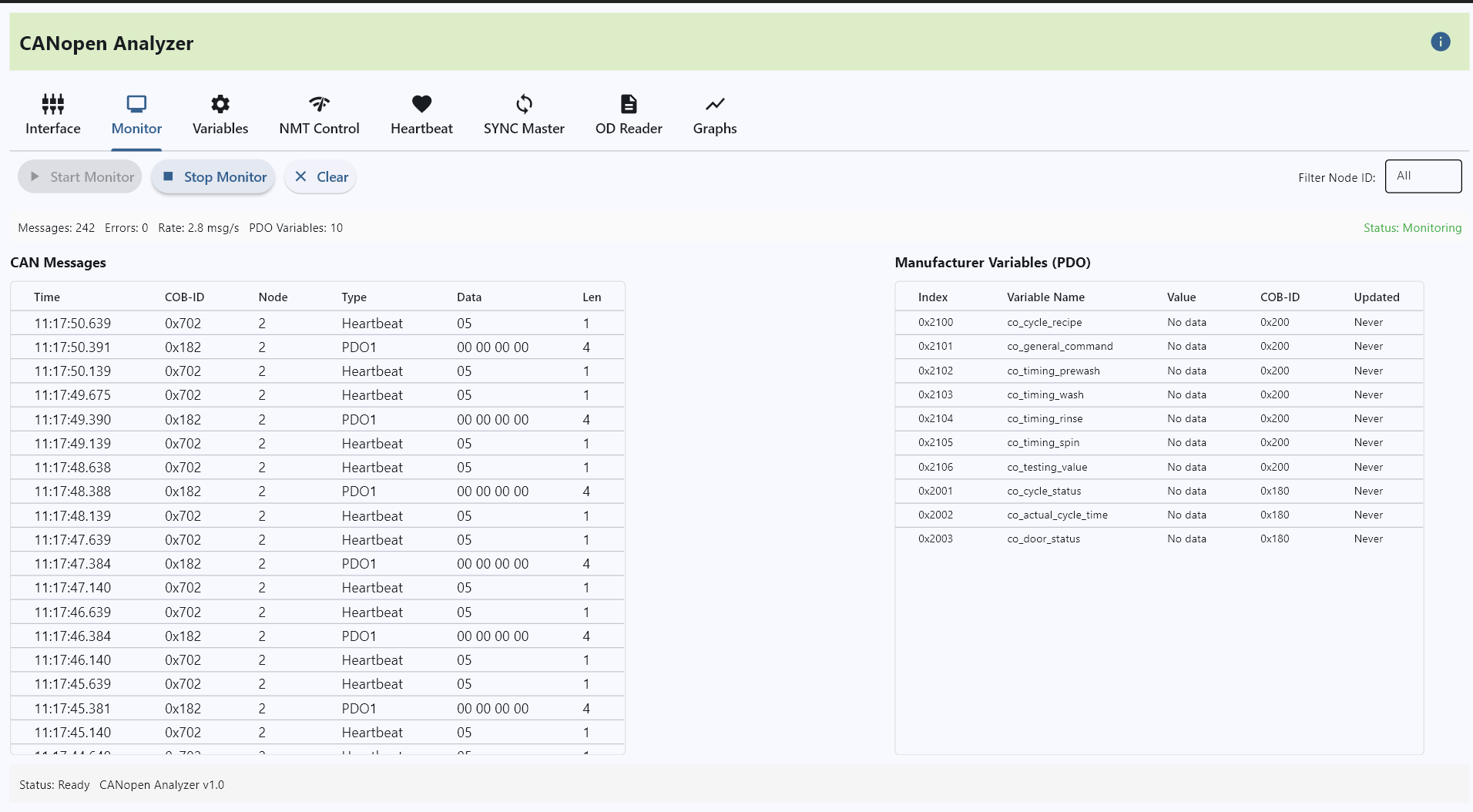Screen dimensions: 1473x812
Task: Select the co_door_status variable row
Action: (1158, 539)
